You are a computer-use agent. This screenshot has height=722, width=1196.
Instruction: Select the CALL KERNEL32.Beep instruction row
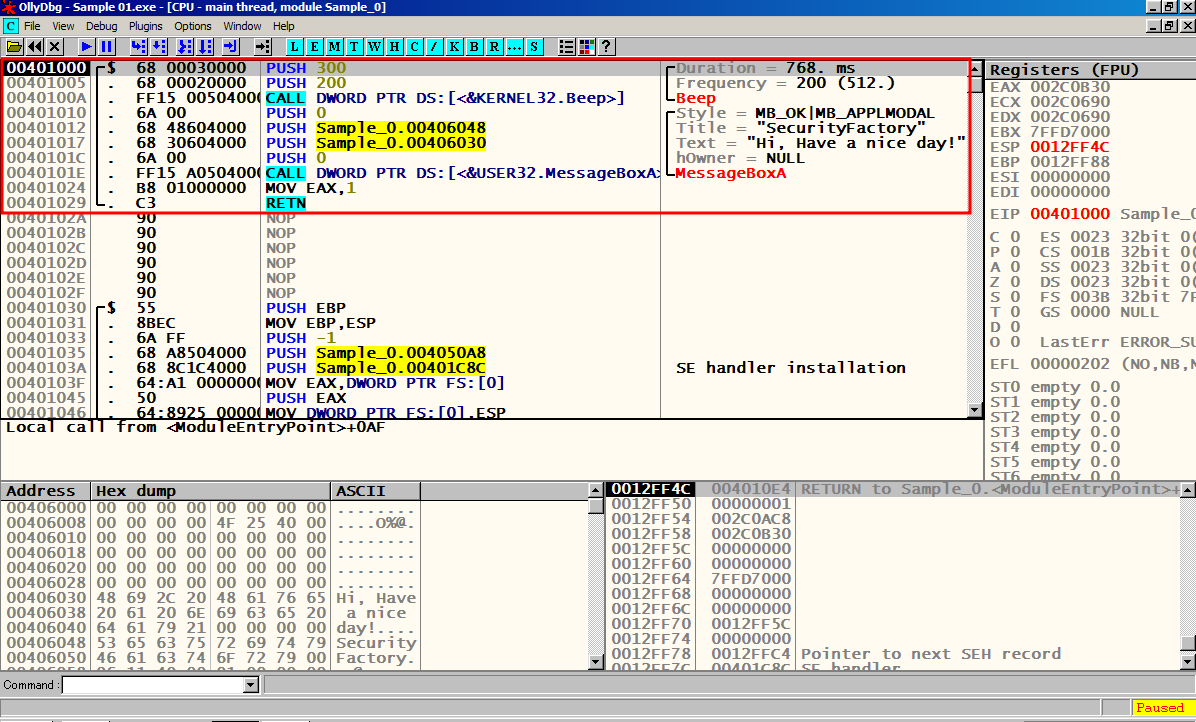pos(486,98)
